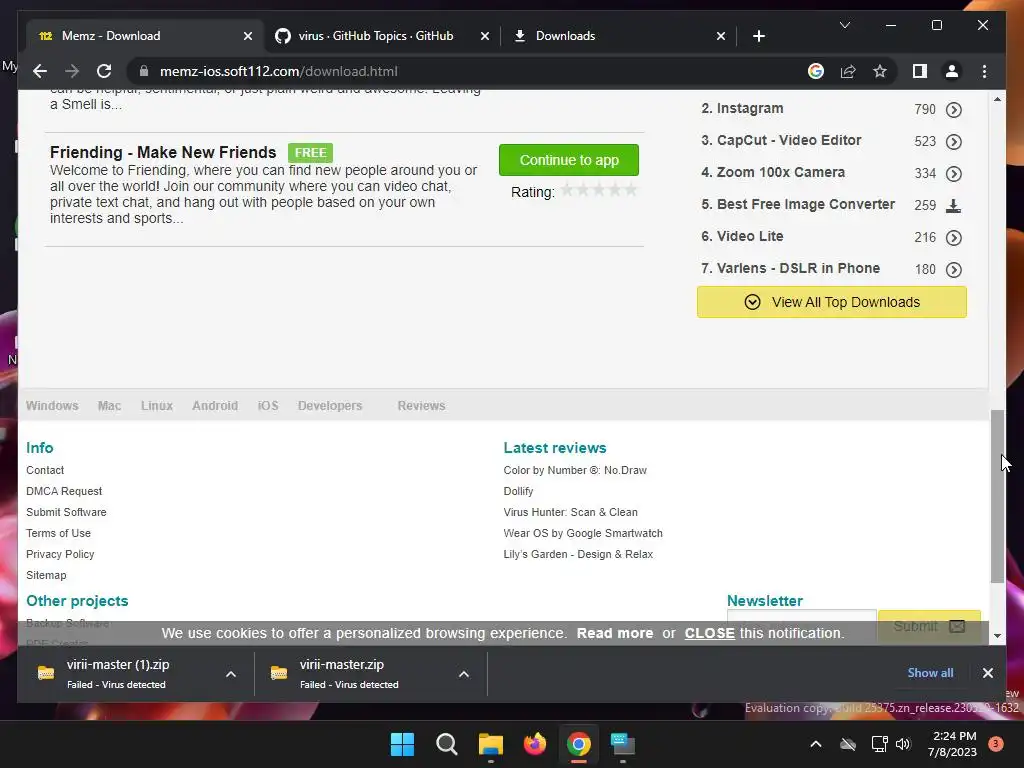Click the page vertical scrollbar thumb

pyautogui.click(x=997, y=496)
